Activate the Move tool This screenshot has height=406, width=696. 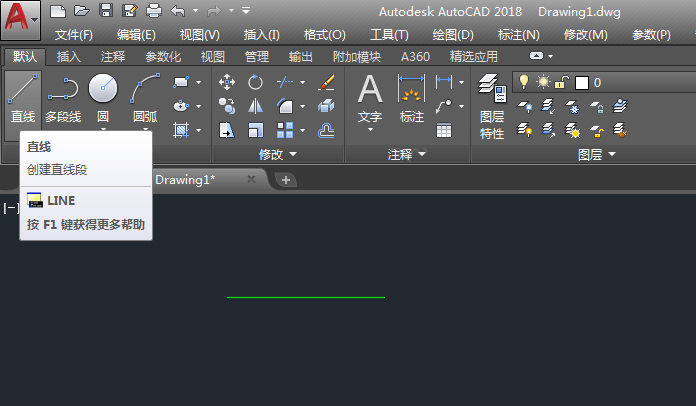[227, 82]
